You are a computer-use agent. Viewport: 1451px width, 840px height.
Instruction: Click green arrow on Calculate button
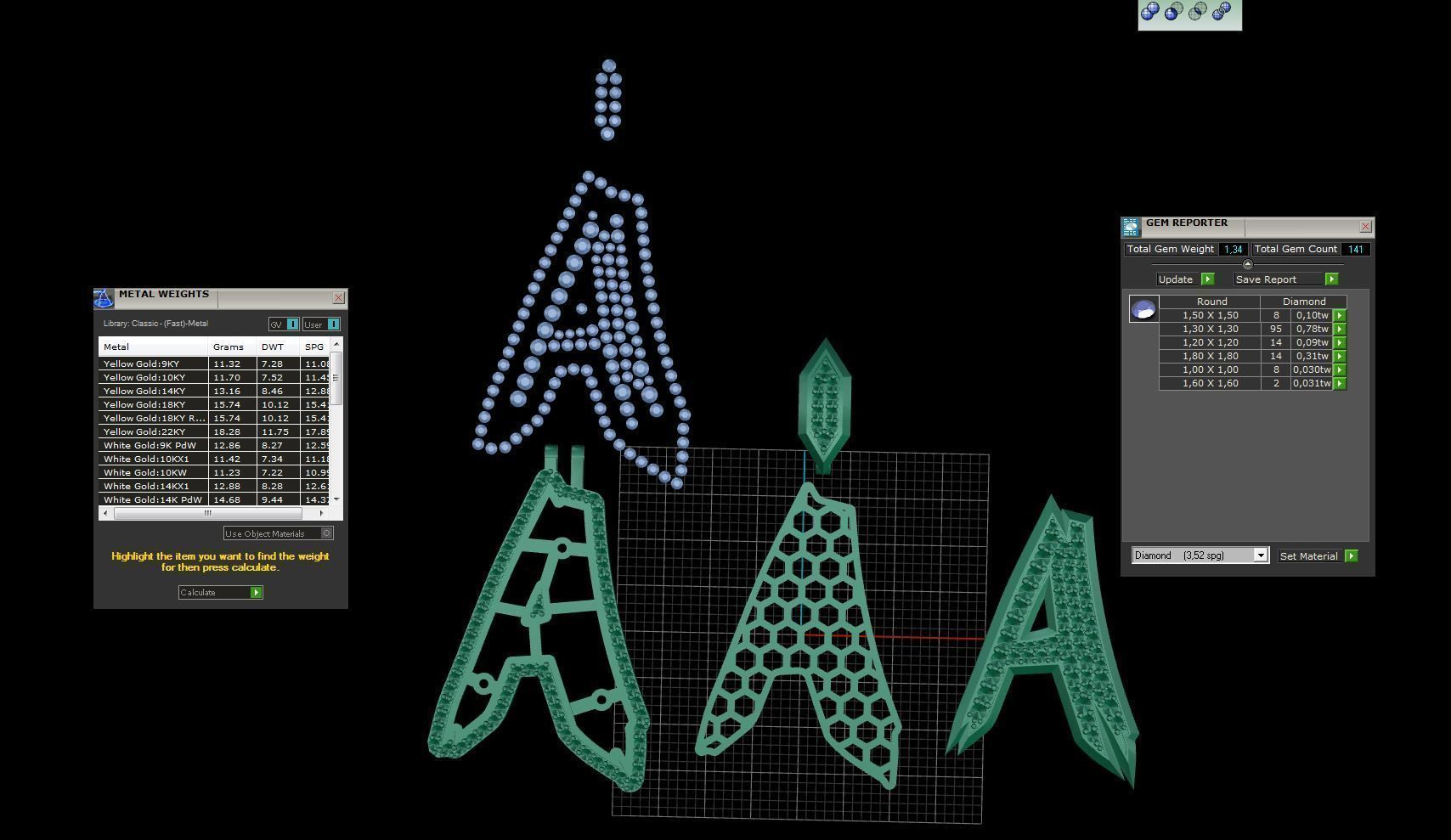(257, 592)
